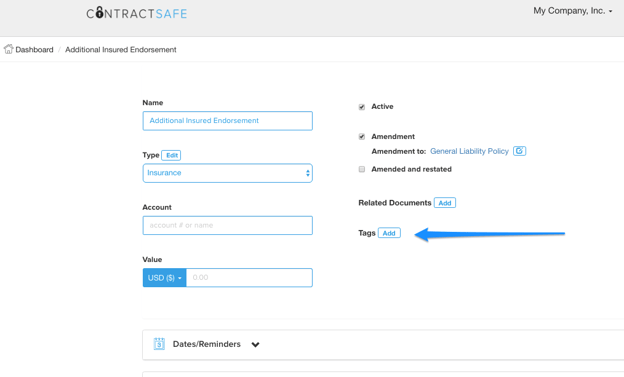Click the ContractSafe logo
The width and height of the screenshot is (624, 377).
pos(136,13)
